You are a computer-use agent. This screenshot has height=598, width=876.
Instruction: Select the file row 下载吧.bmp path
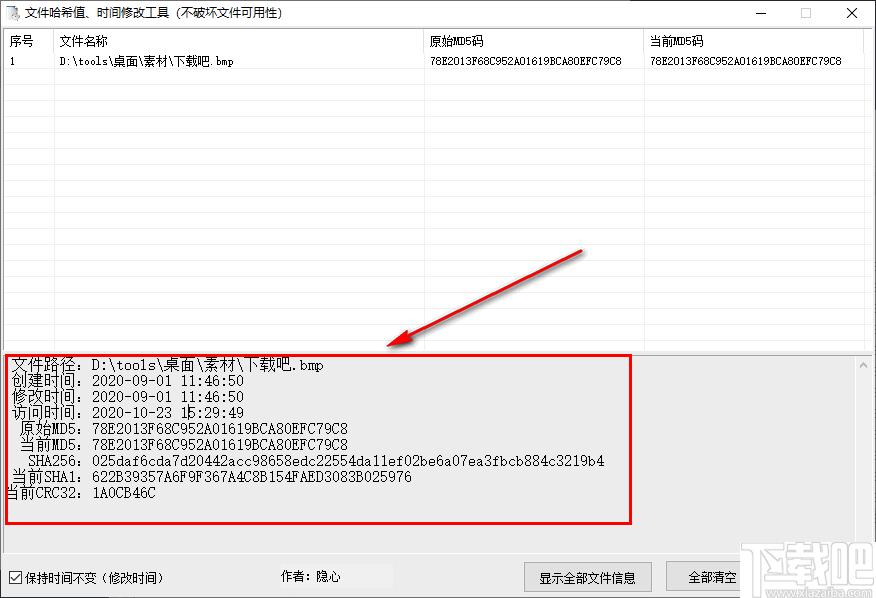146,61
